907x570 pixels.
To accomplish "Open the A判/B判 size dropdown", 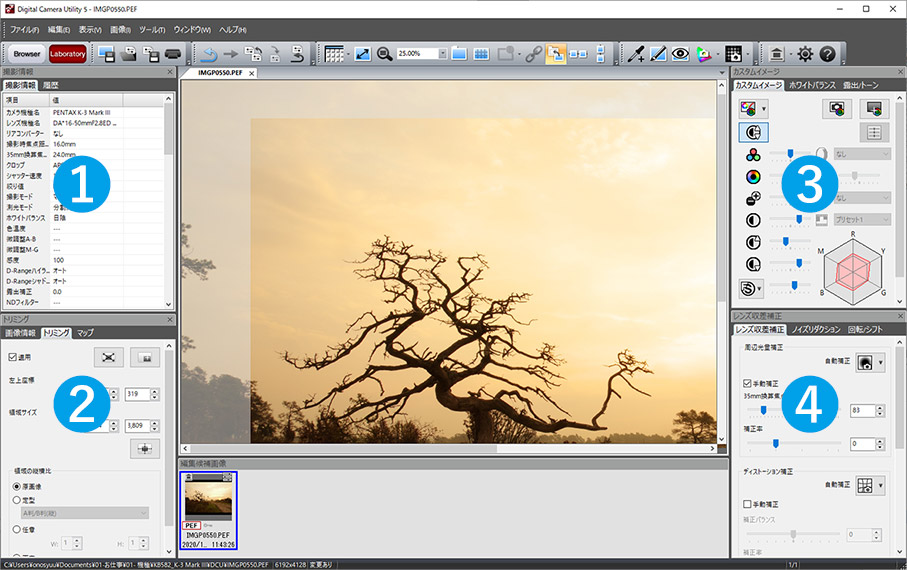I will coord(85,513).
